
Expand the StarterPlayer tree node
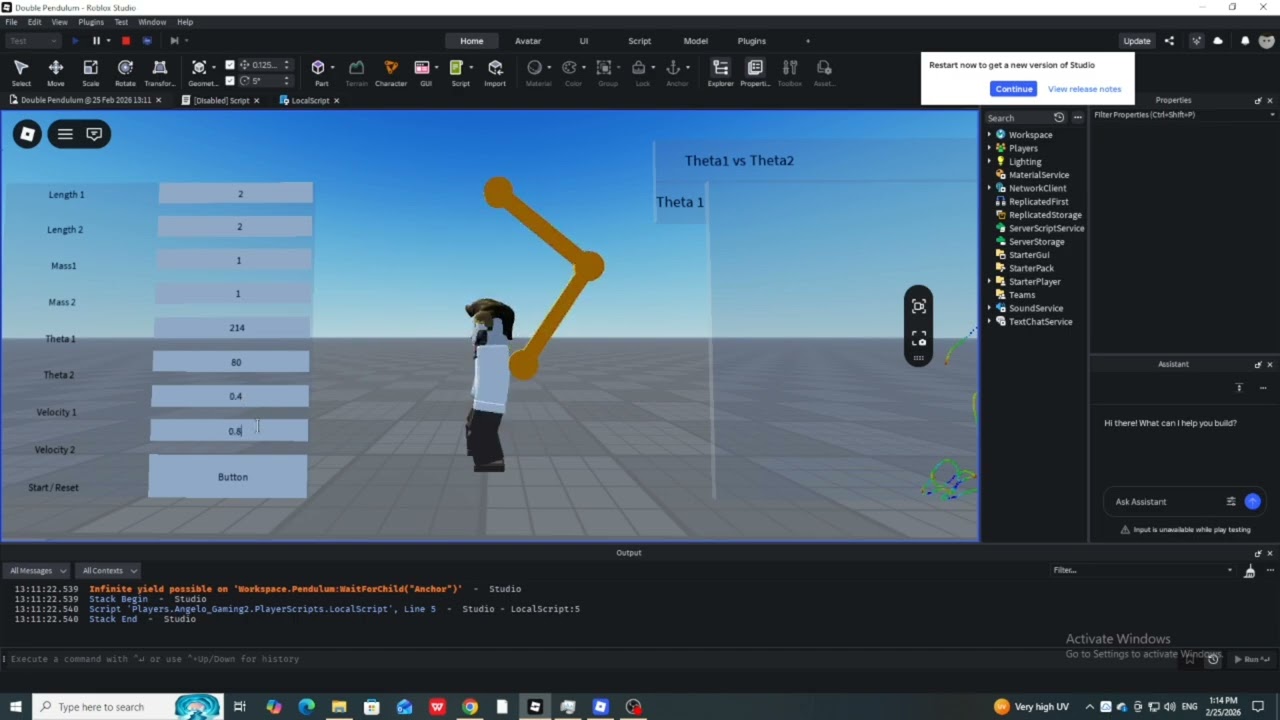coord(989,282)
